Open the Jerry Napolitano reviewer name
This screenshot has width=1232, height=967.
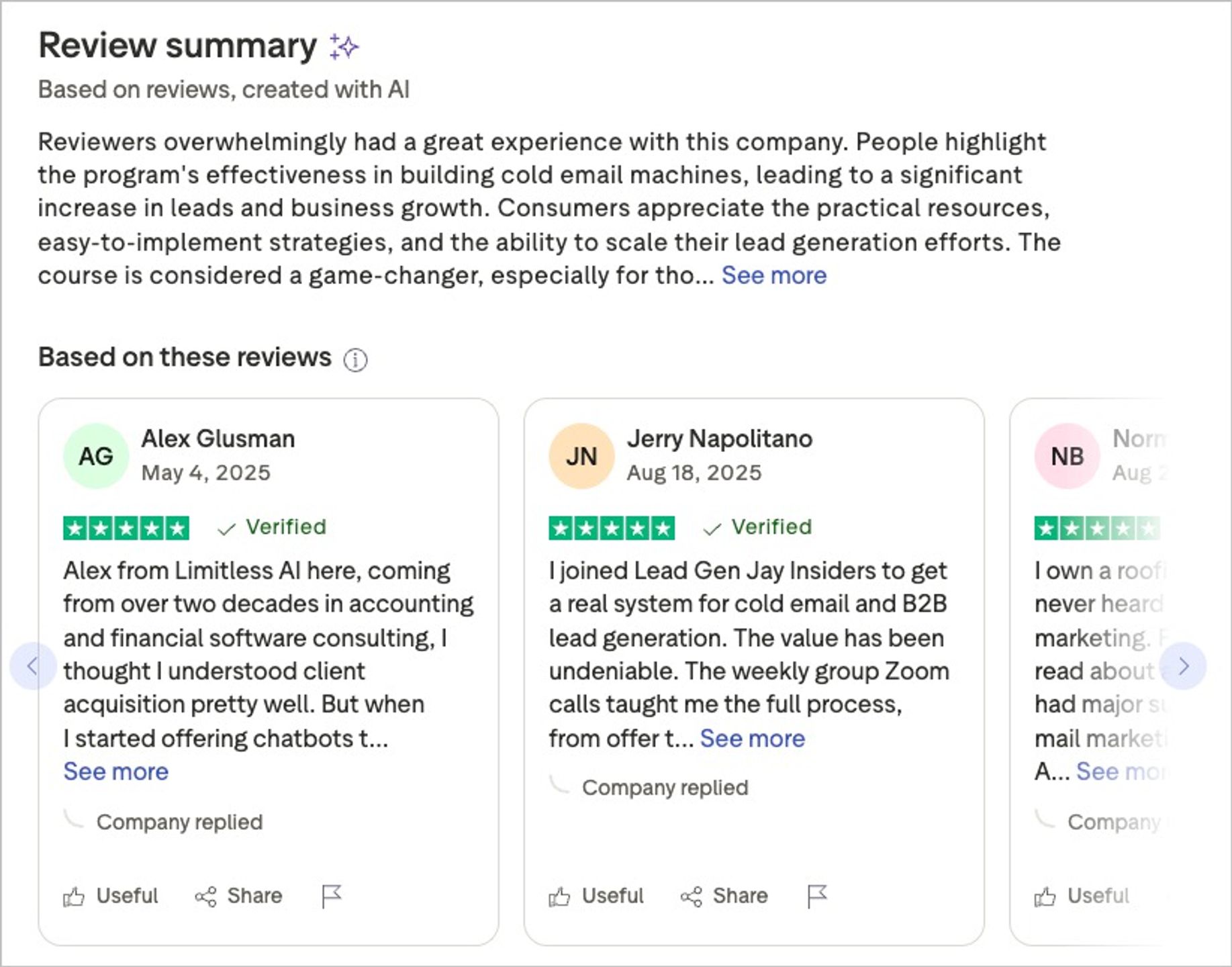(x=720, y=439)
